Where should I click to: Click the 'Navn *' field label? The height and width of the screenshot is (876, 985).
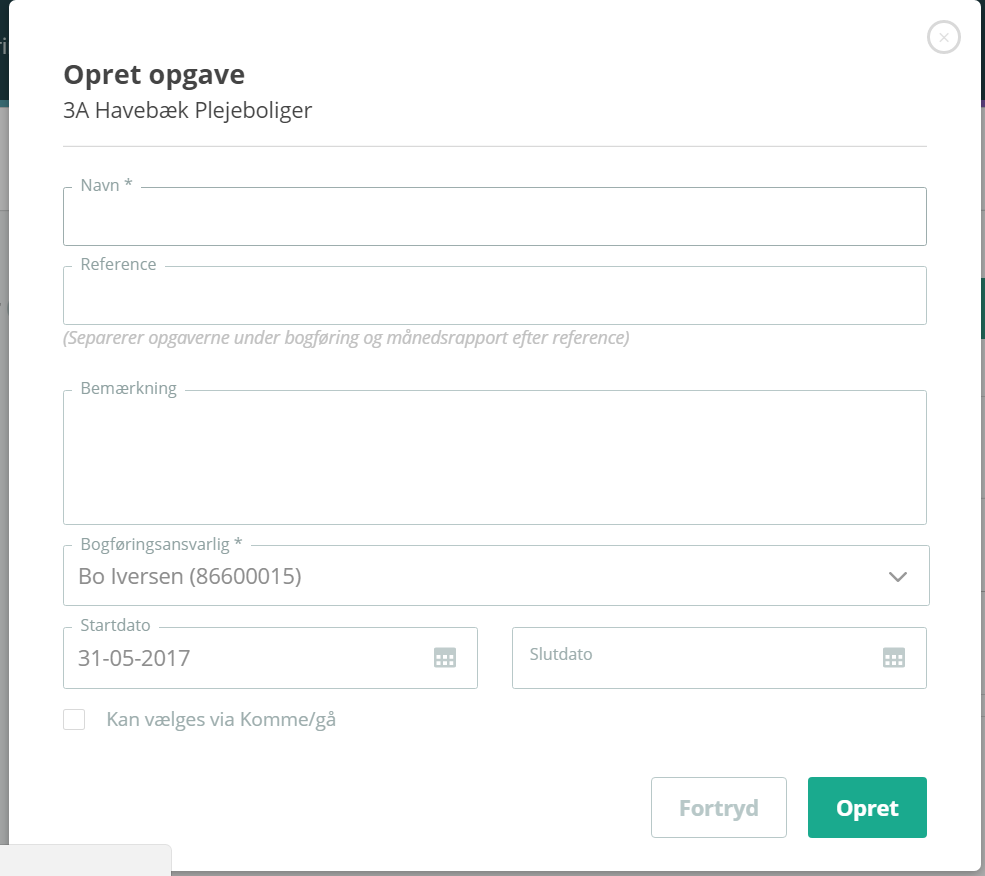pos(106,185)
